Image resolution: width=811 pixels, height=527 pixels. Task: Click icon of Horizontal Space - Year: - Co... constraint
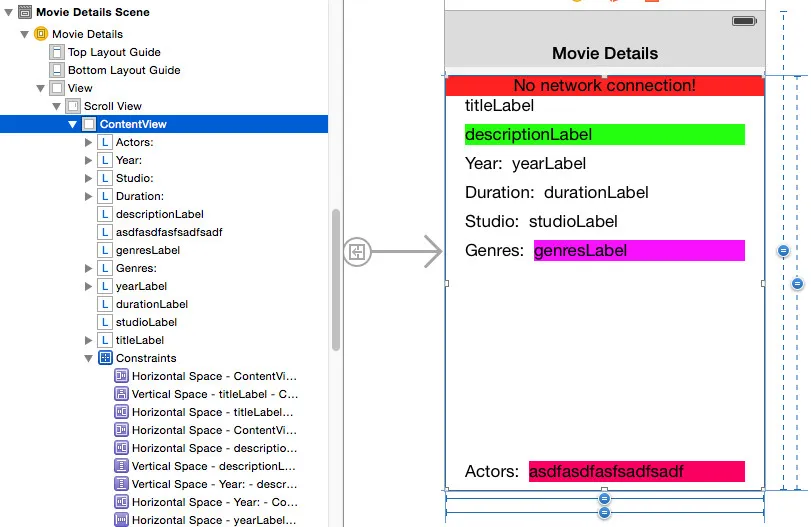point(121,502)
